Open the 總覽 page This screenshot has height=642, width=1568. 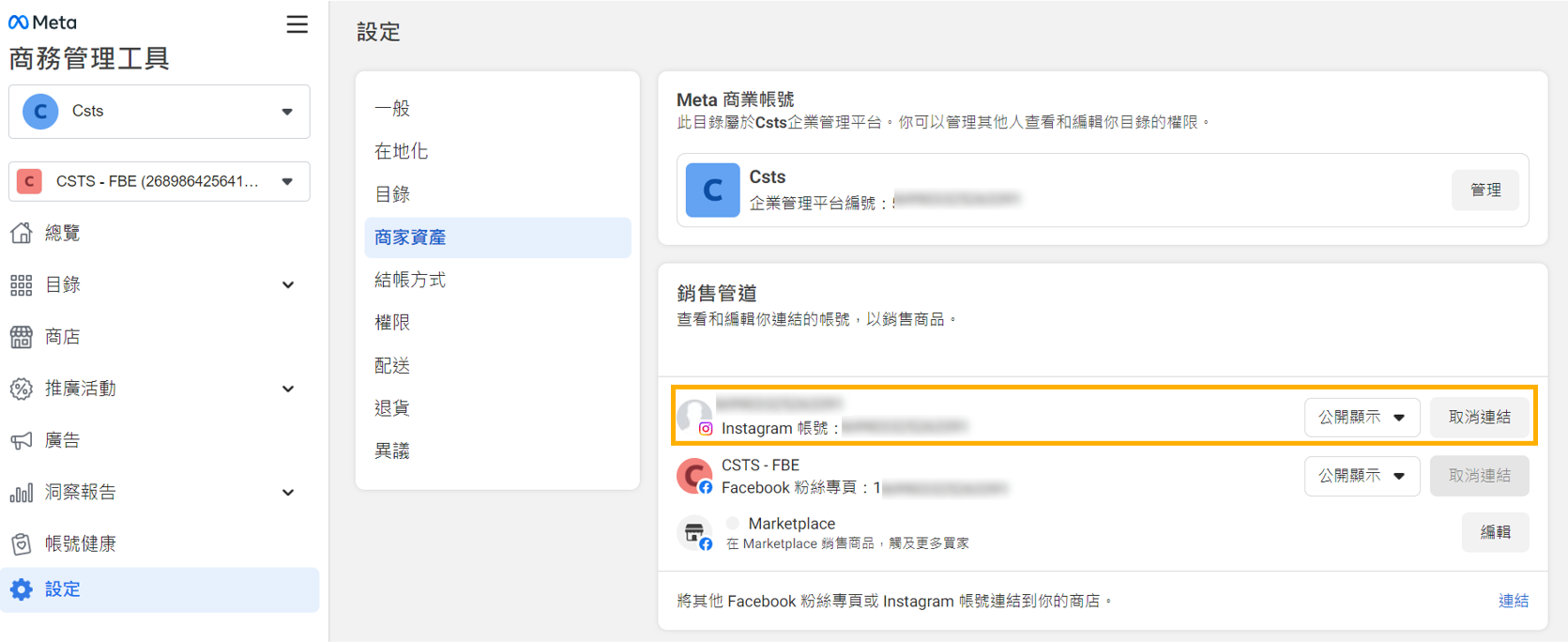pyautogui.click(x=63, y=233)
